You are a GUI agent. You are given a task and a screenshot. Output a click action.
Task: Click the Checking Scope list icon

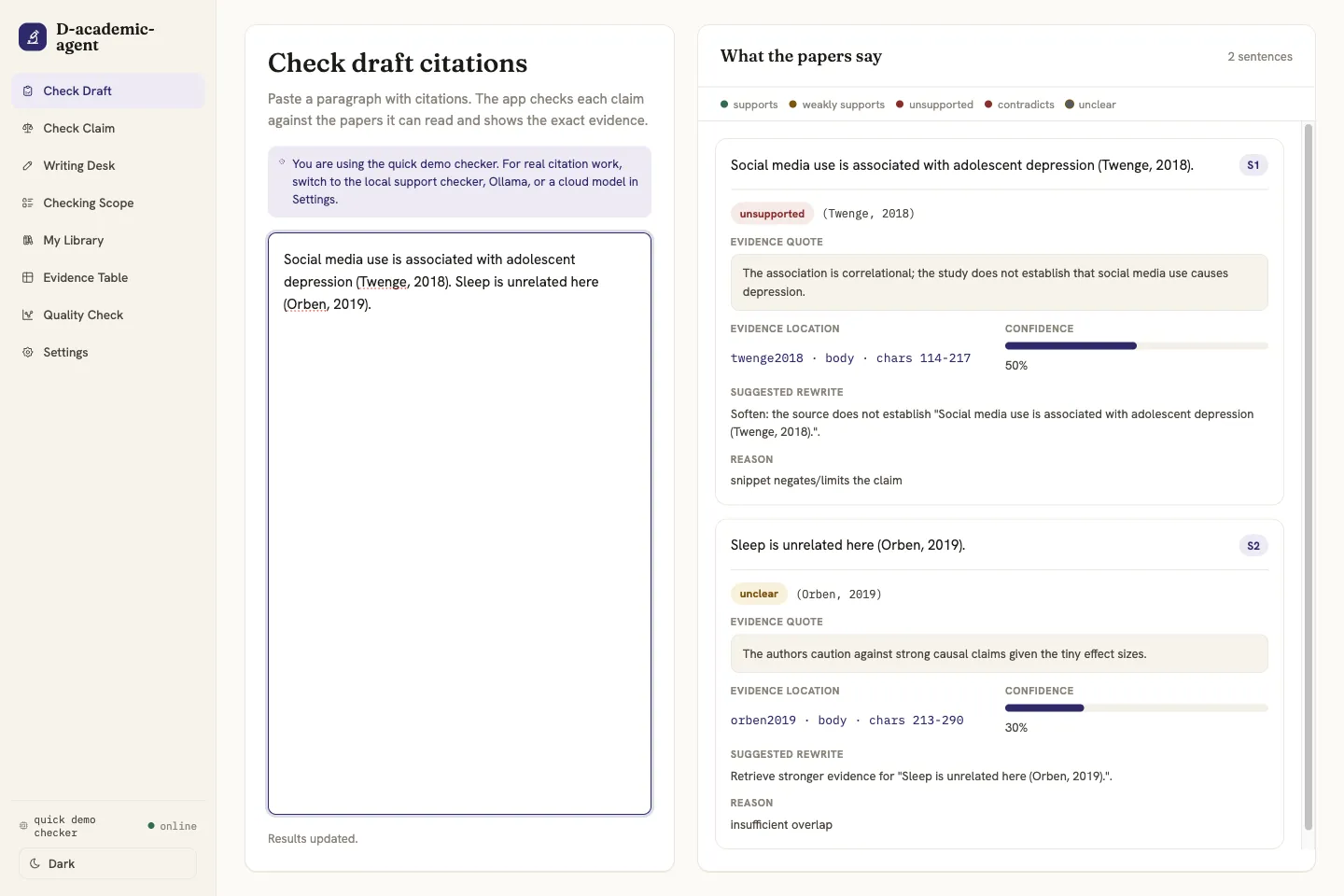tap(28, 203)
